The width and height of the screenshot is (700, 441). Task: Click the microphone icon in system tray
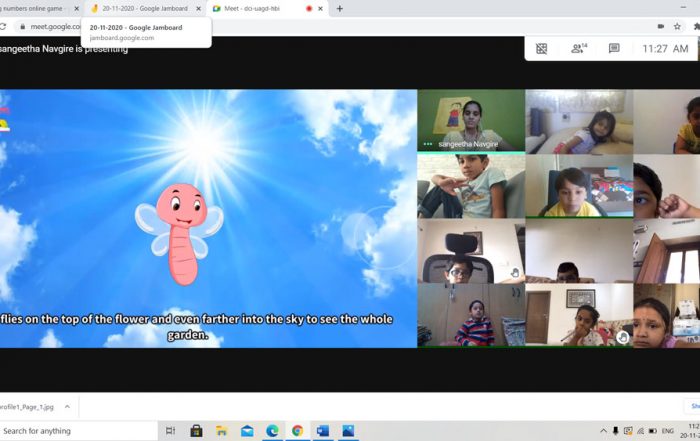(x=615, y=431)
